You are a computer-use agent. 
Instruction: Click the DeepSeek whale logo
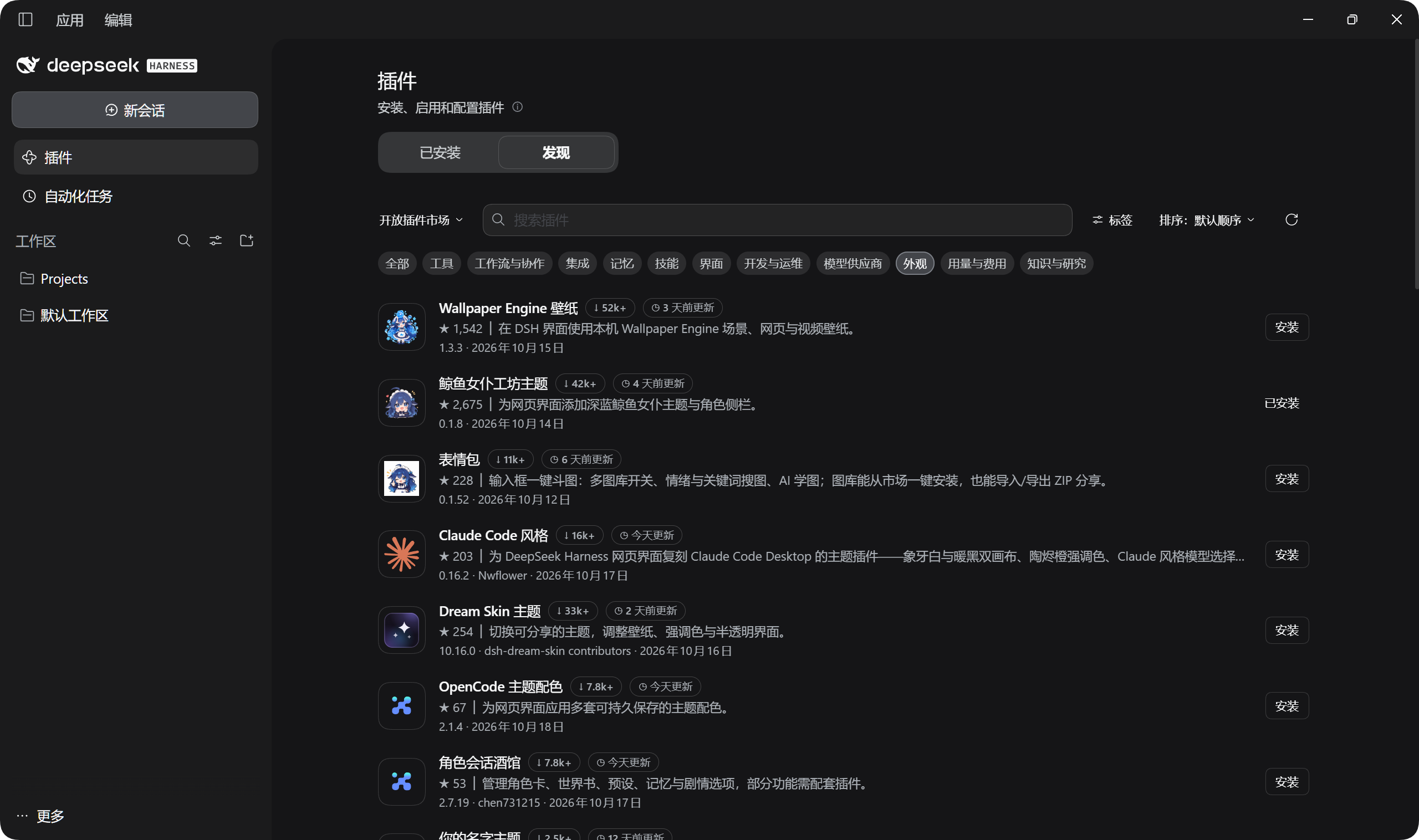coord(28,65)
